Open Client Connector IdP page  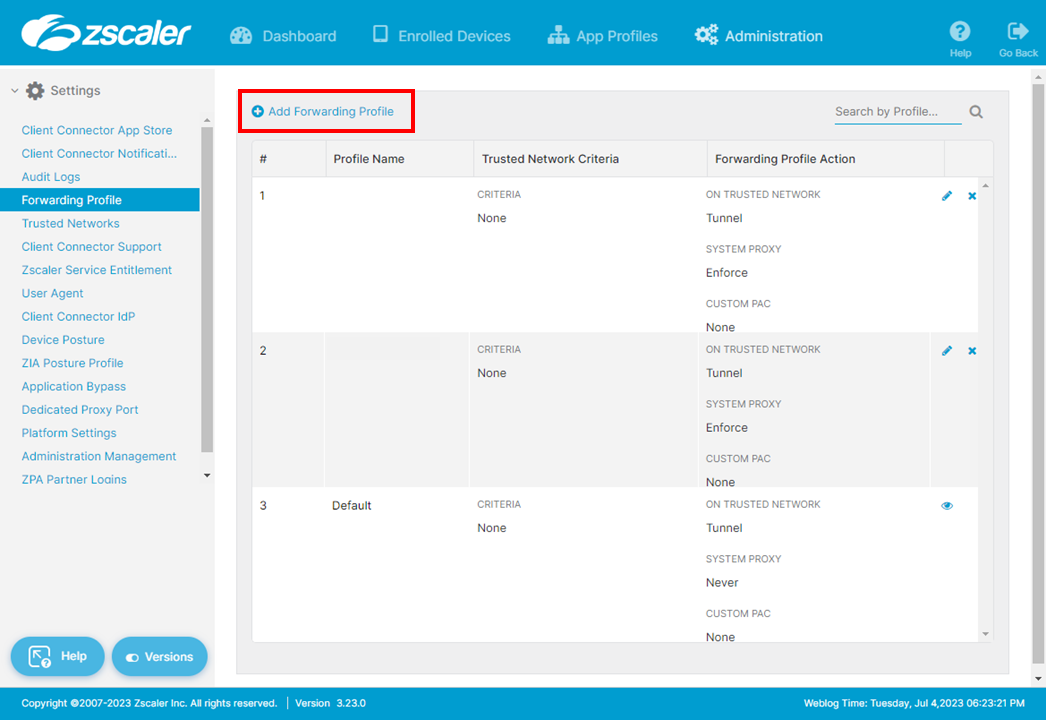tap(78, 316)
